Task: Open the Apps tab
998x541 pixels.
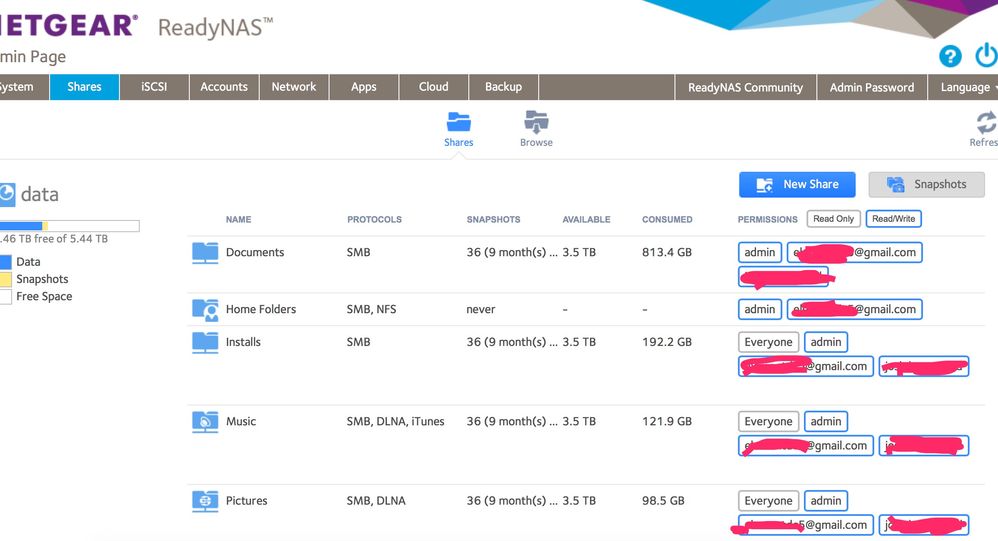Action: 364,87
